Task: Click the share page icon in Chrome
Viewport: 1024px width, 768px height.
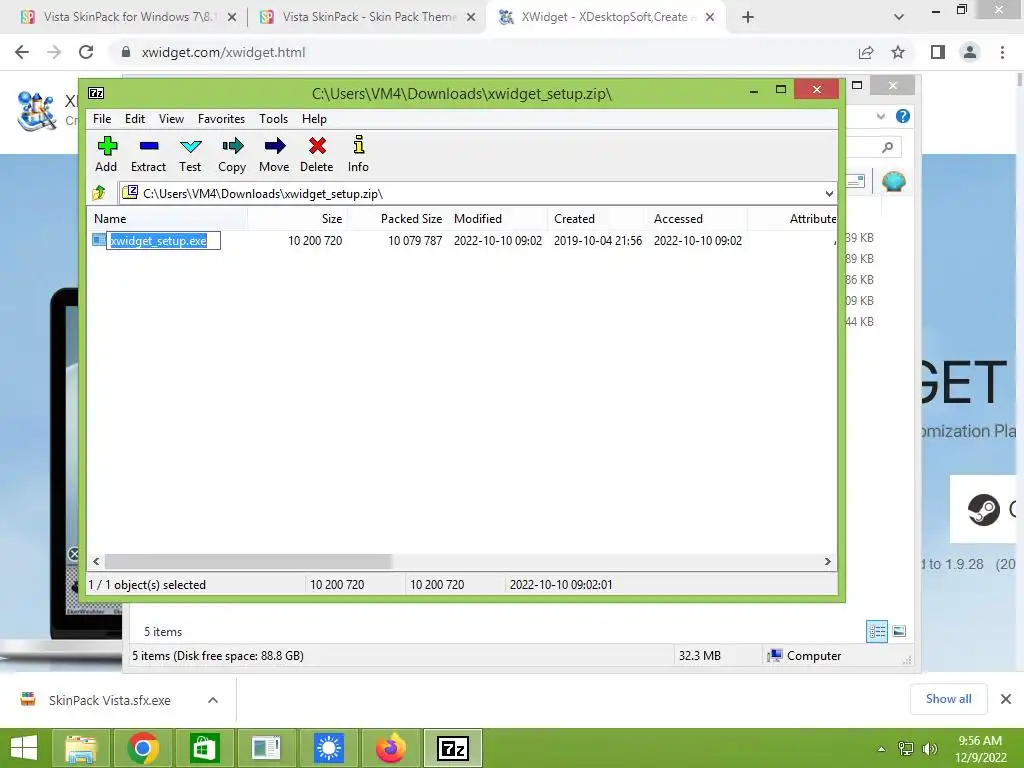Action: pyautogui.click(x=866, y=52)
